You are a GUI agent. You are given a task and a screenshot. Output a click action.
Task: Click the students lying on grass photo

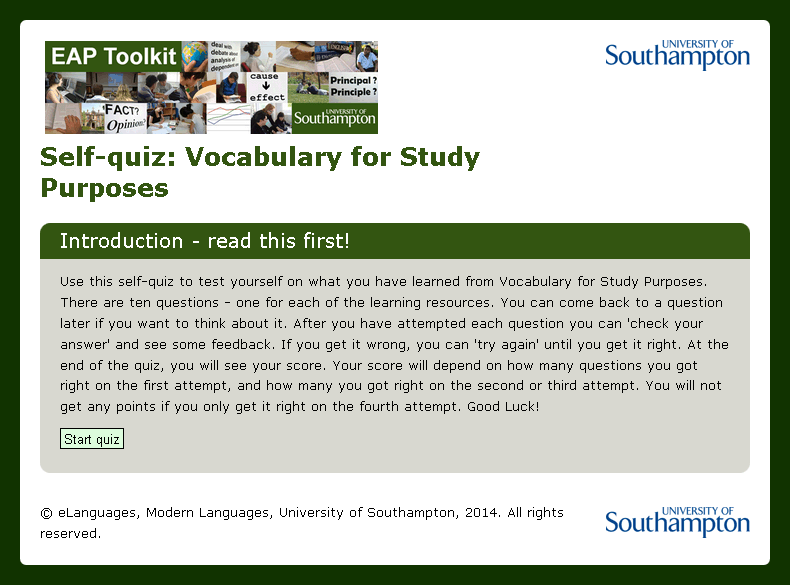click(308, 87)
